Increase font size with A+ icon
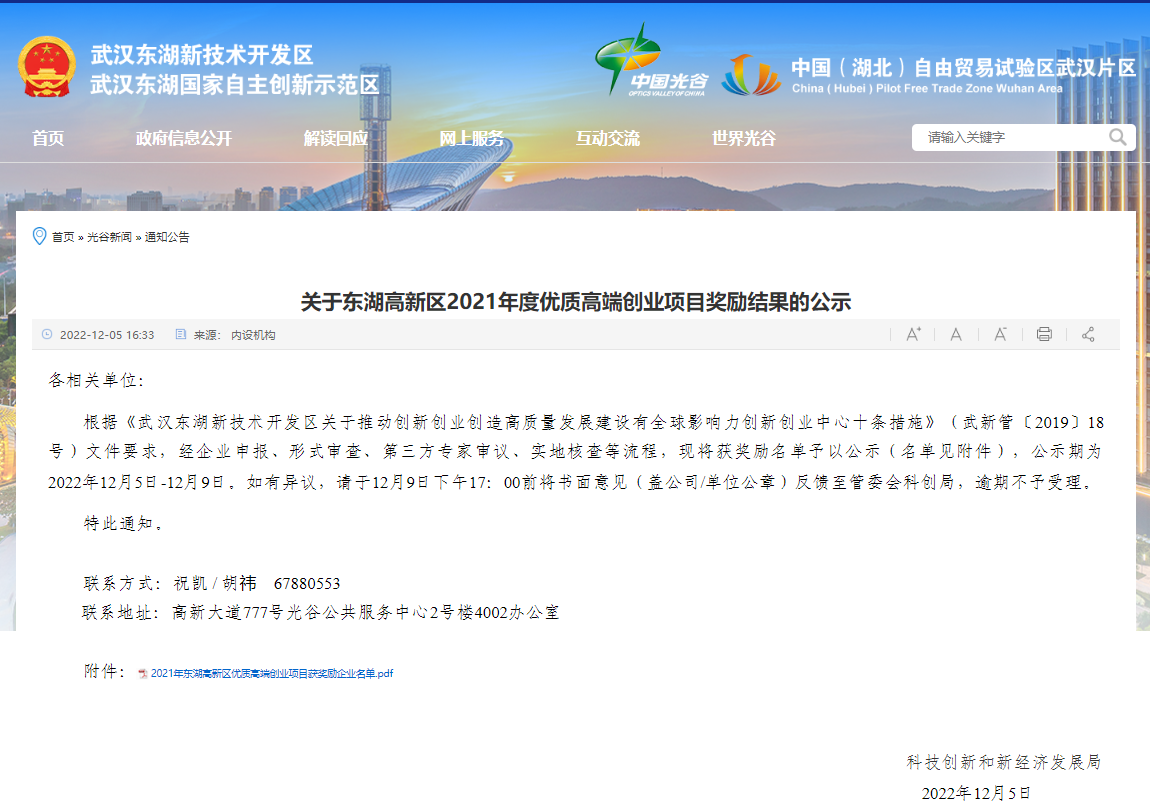Viewport: 1150px width, 811px height. coord(913,334)
